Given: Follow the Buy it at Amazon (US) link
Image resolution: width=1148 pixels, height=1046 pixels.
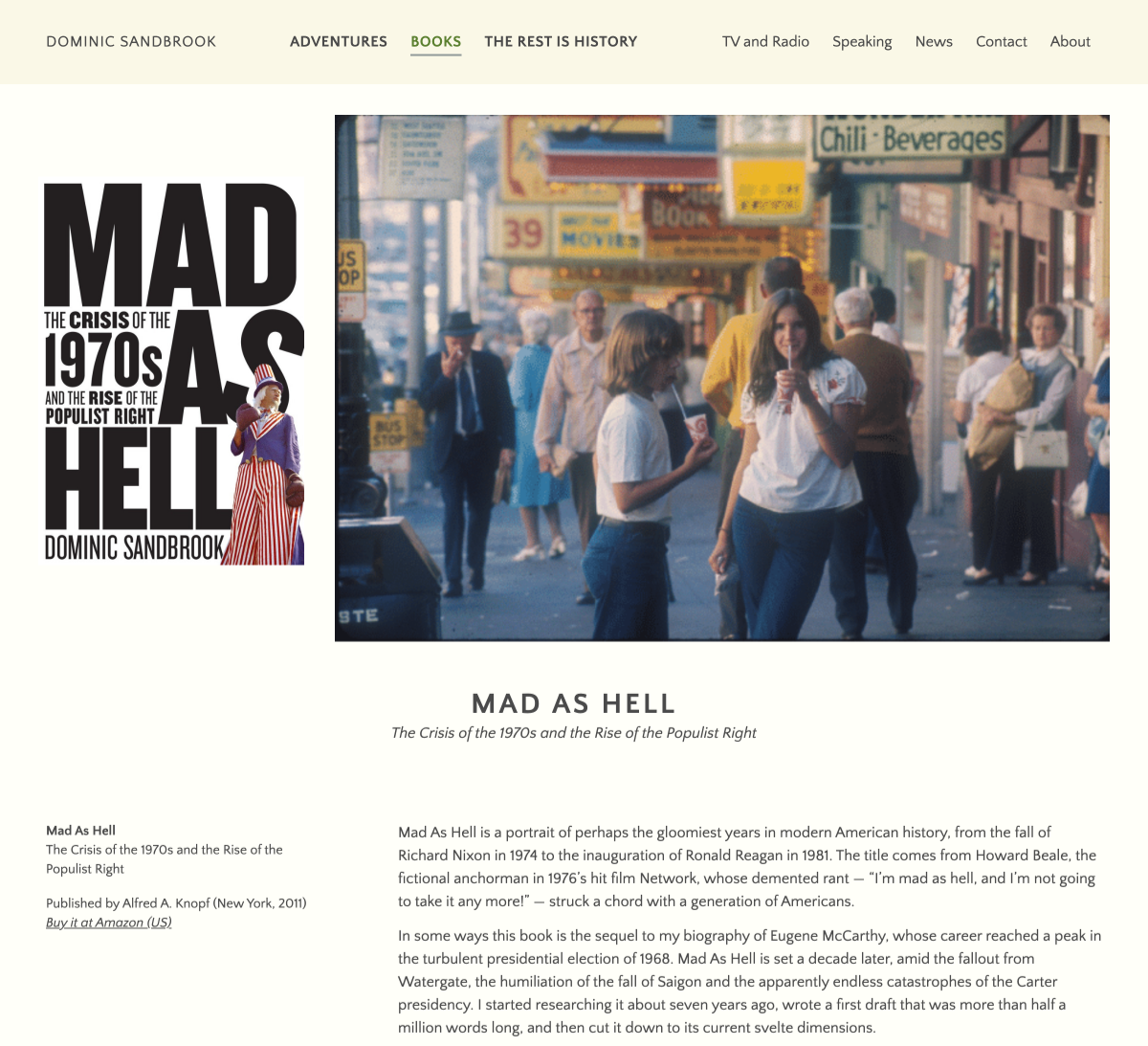Looking at the screenshot, I should 109,923.
